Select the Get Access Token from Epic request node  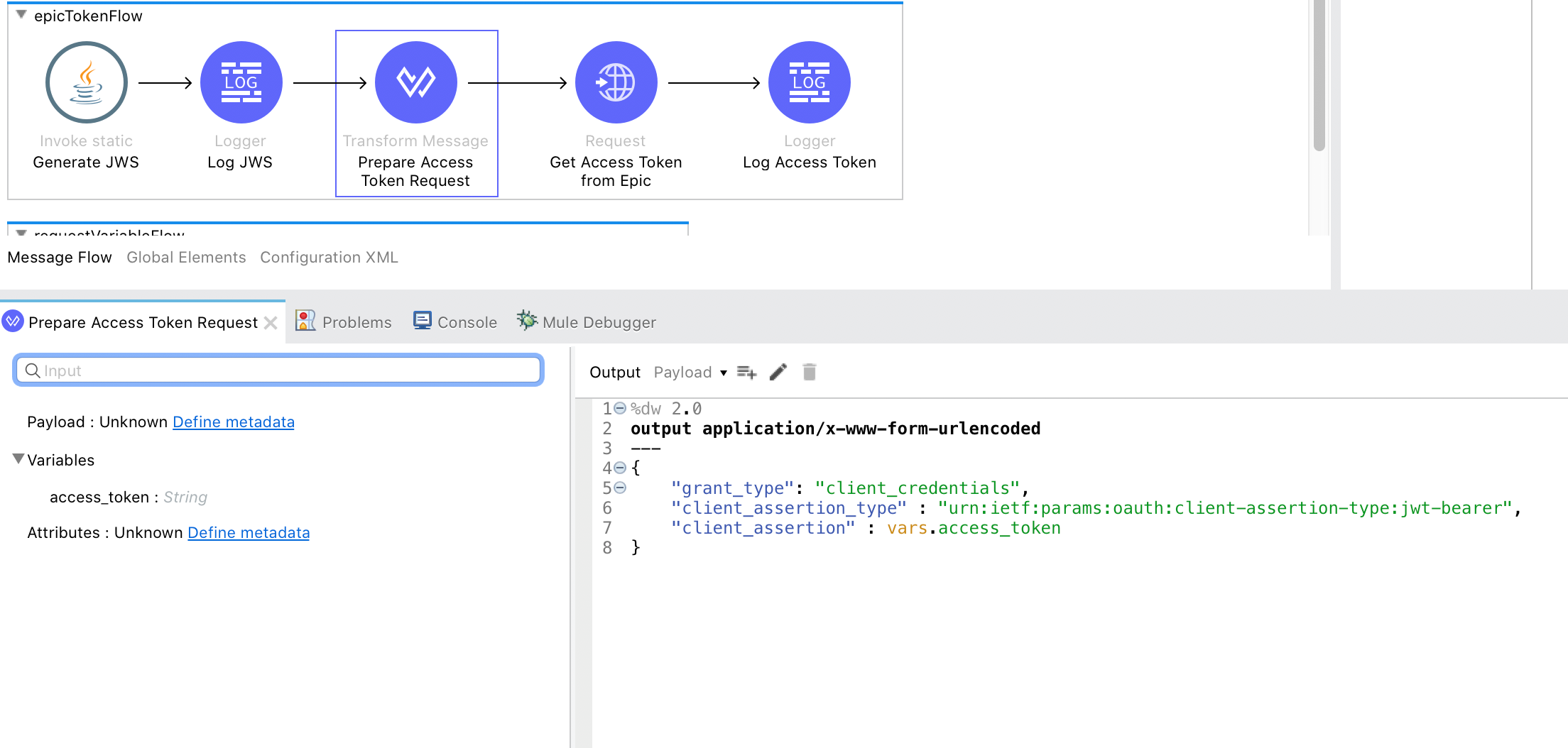tap(616, 82)
